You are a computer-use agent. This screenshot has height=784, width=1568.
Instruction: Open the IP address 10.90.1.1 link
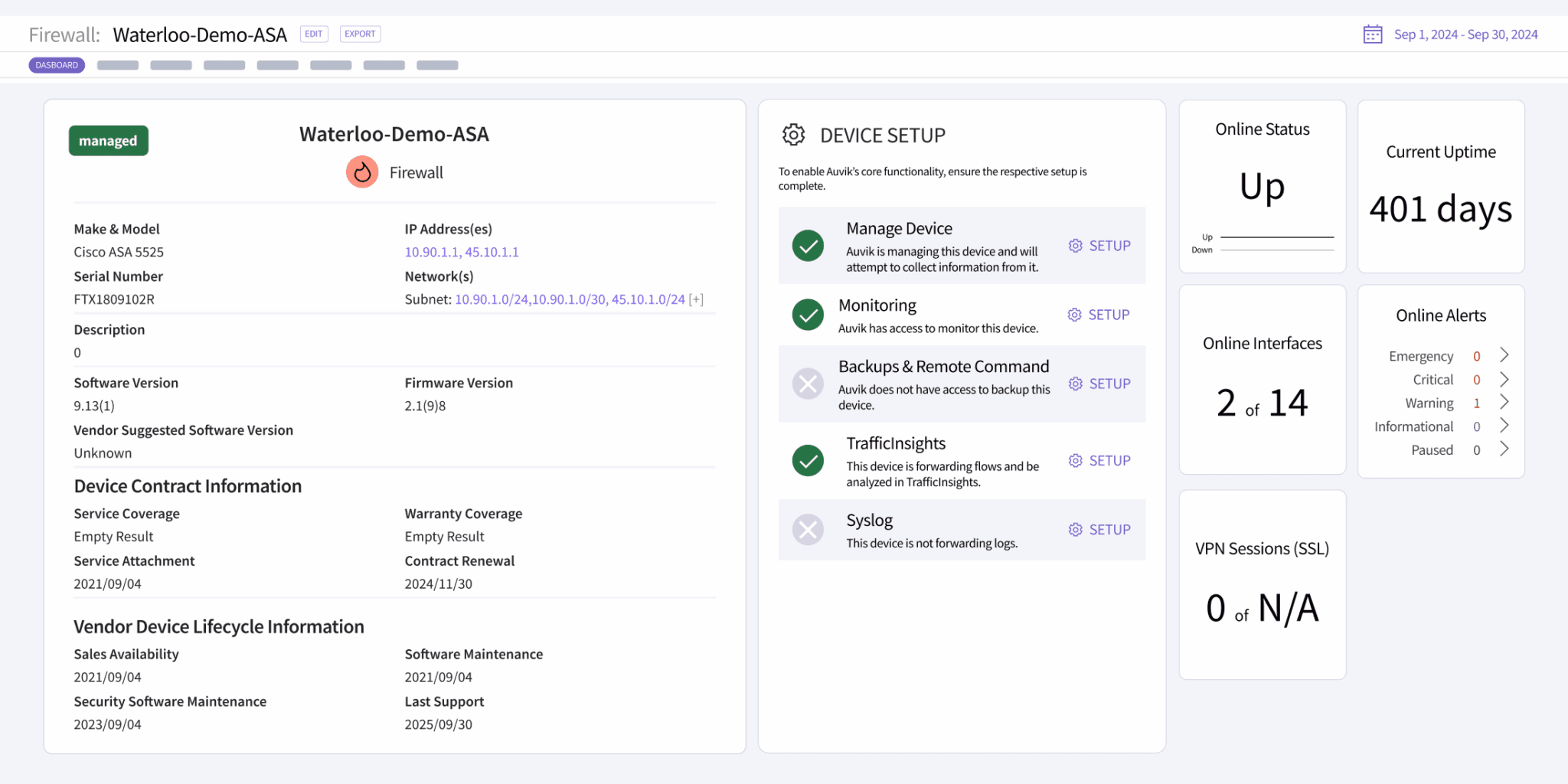click(x=429, y=251)
